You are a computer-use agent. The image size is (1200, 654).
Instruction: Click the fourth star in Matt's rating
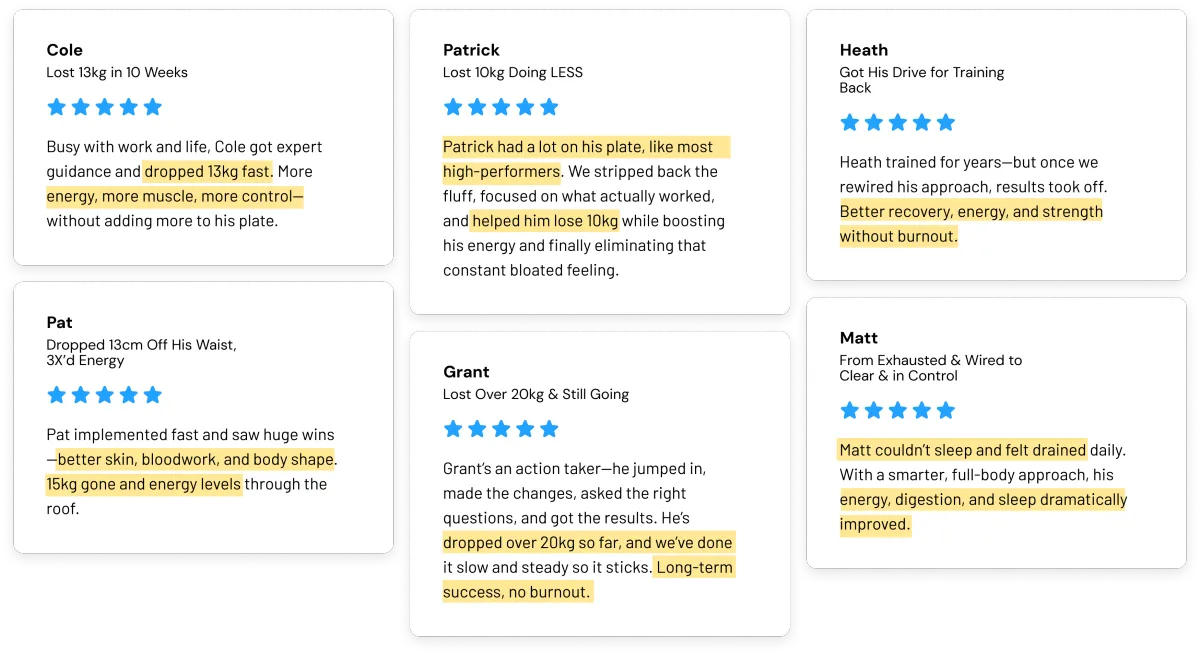(922, 410)
